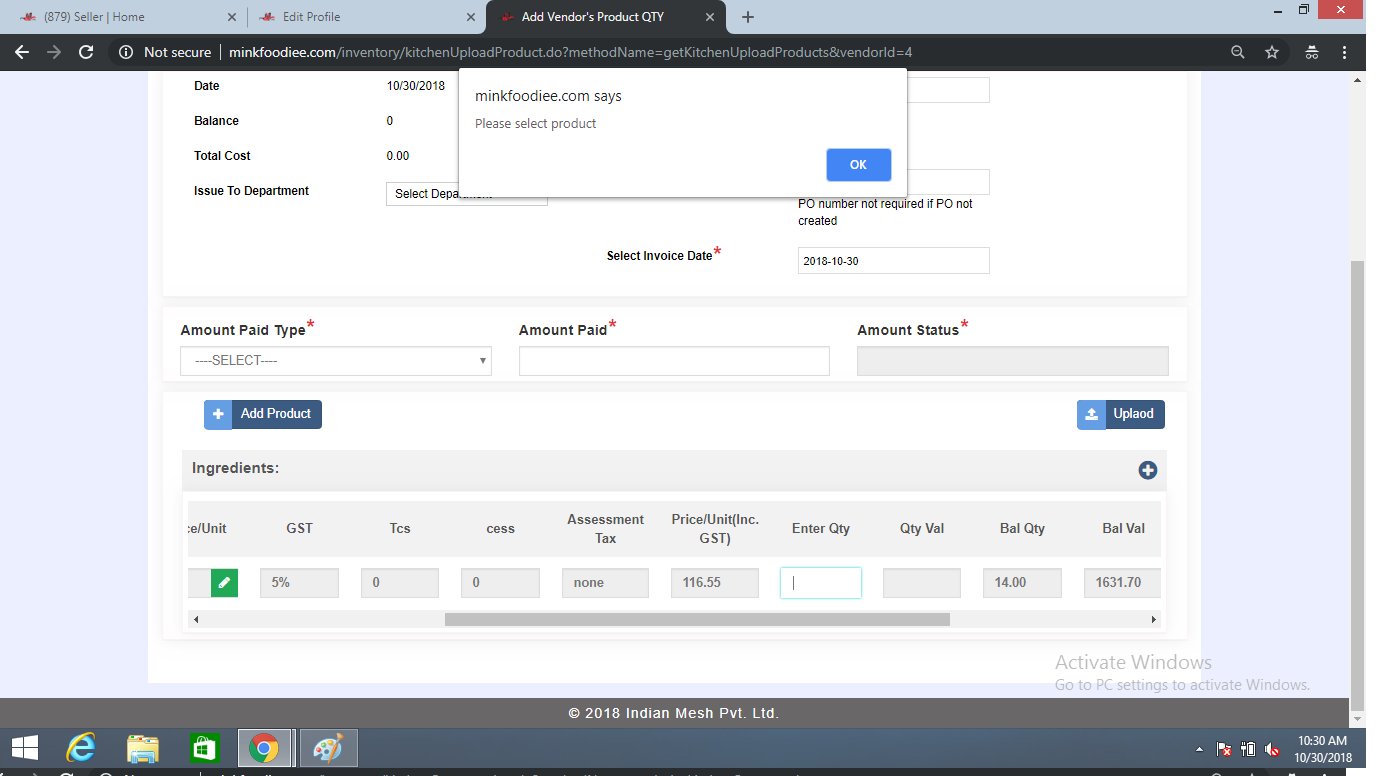This screenshot has width=1392, height=776.
Task: Open the Select Department dropdown
Action: (x=466, y=194)
